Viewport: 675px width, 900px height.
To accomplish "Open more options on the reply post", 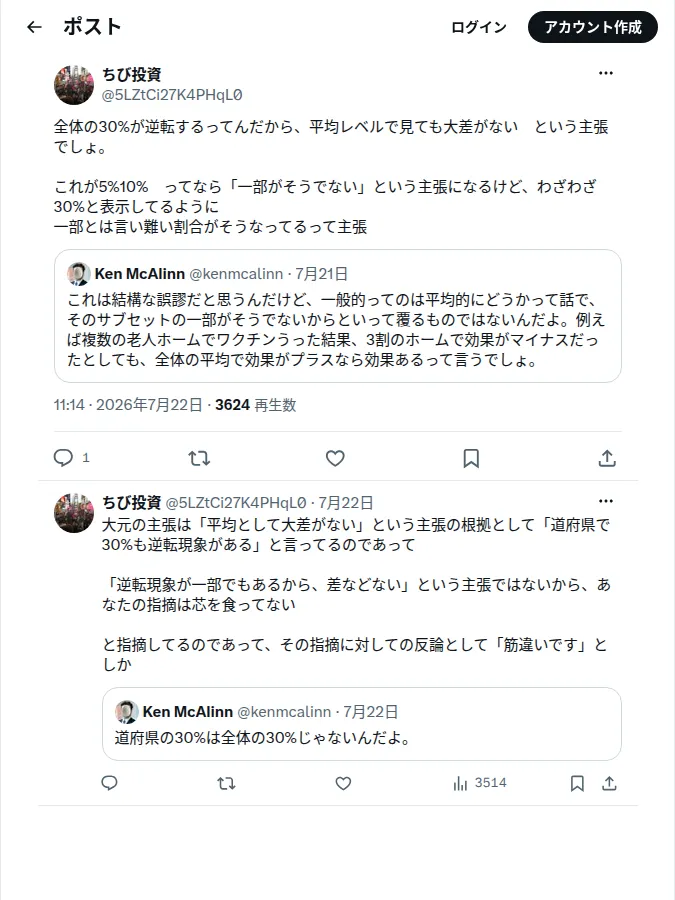I will [606, 501].
